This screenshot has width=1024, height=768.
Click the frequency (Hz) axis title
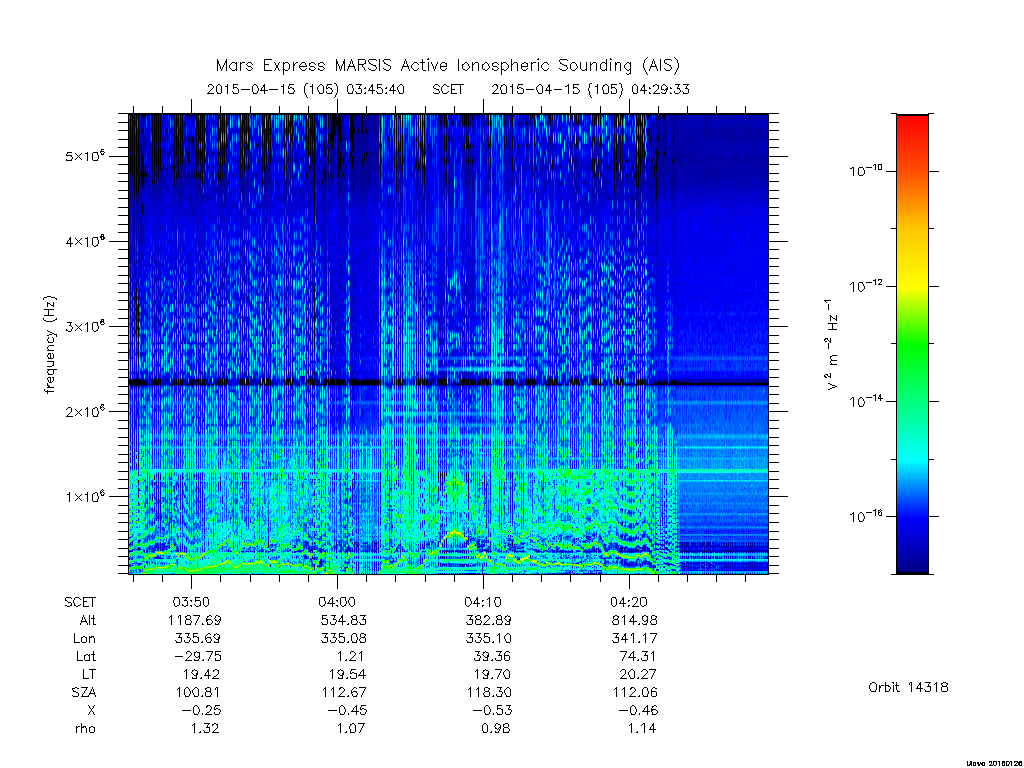click(50, 345)
